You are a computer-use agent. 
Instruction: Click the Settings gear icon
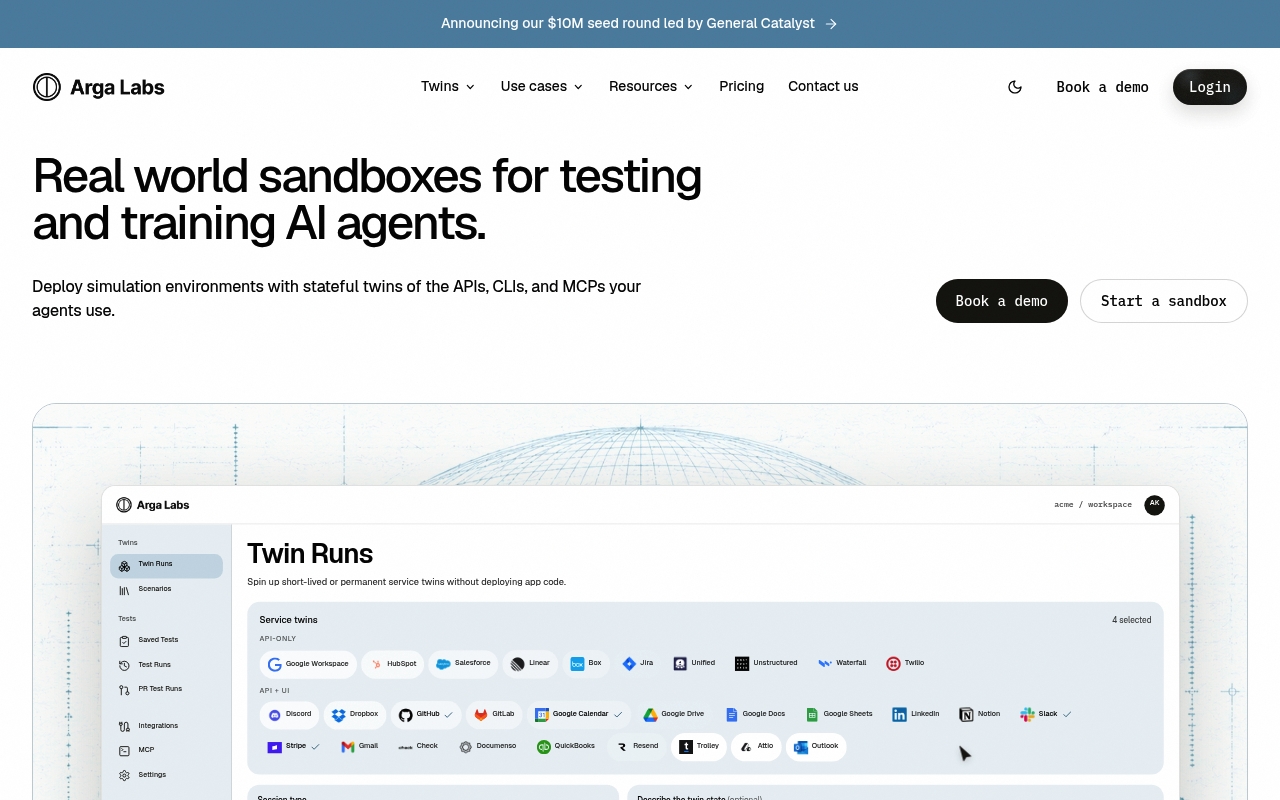124,776
